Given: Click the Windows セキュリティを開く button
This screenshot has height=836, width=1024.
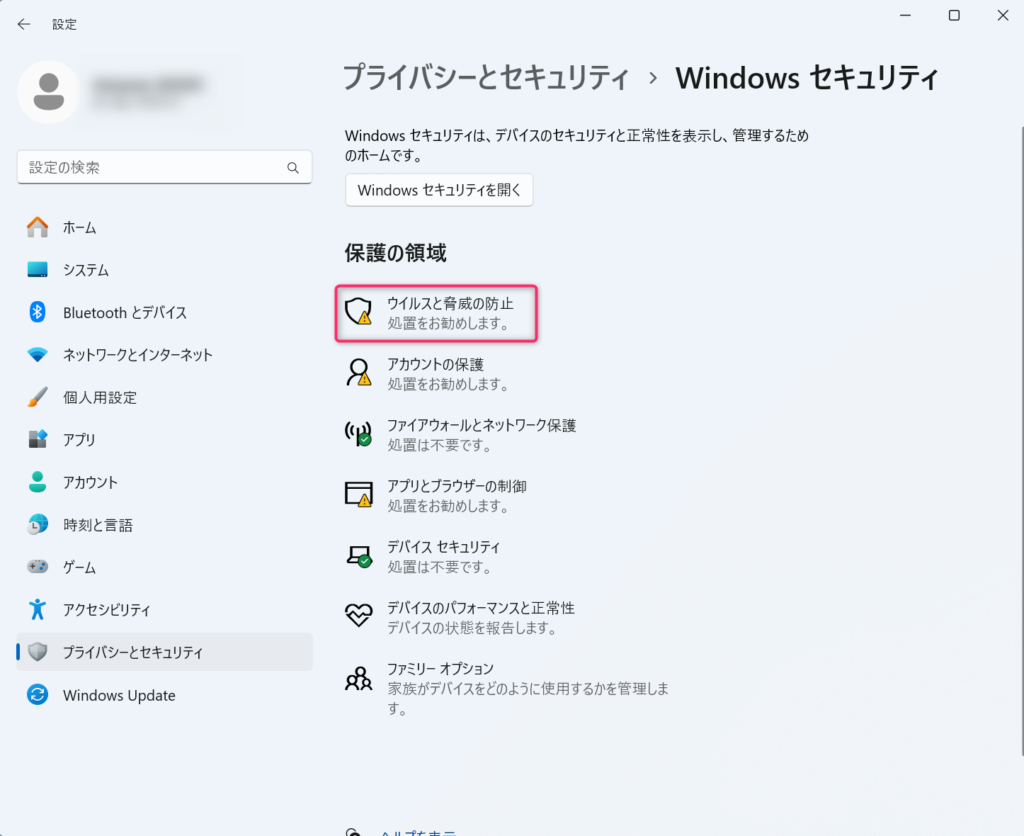Looking at the screenshot, I should 439,190.
